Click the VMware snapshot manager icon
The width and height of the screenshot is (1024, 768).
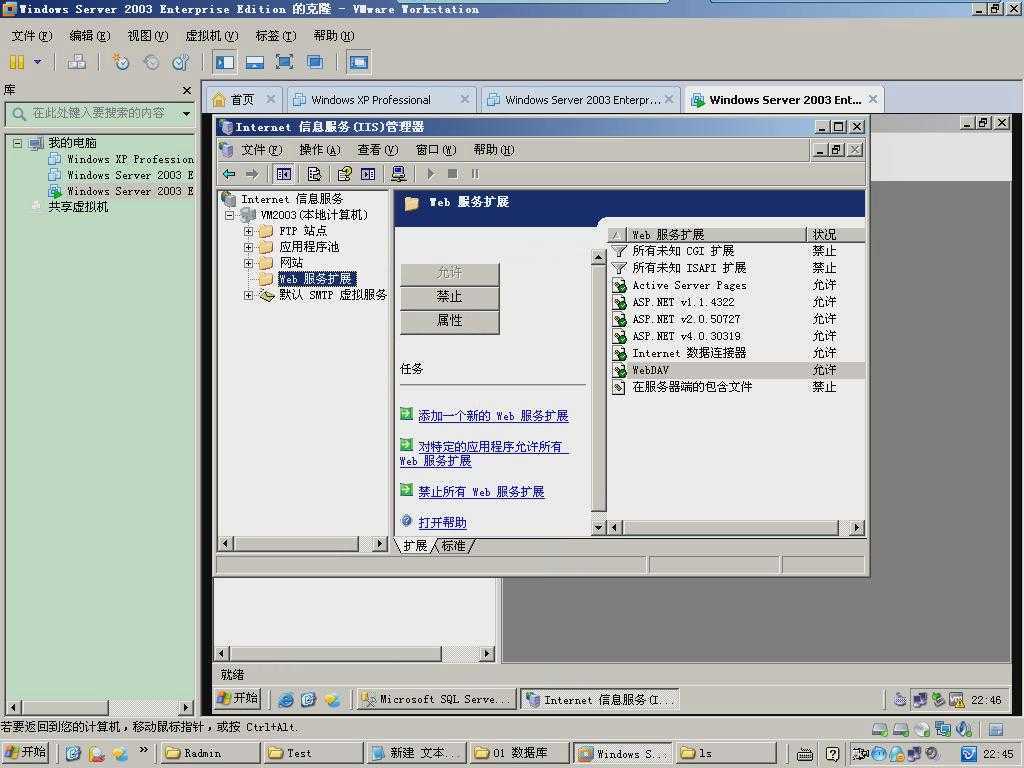pyautogui.click(x=180, y=62)
